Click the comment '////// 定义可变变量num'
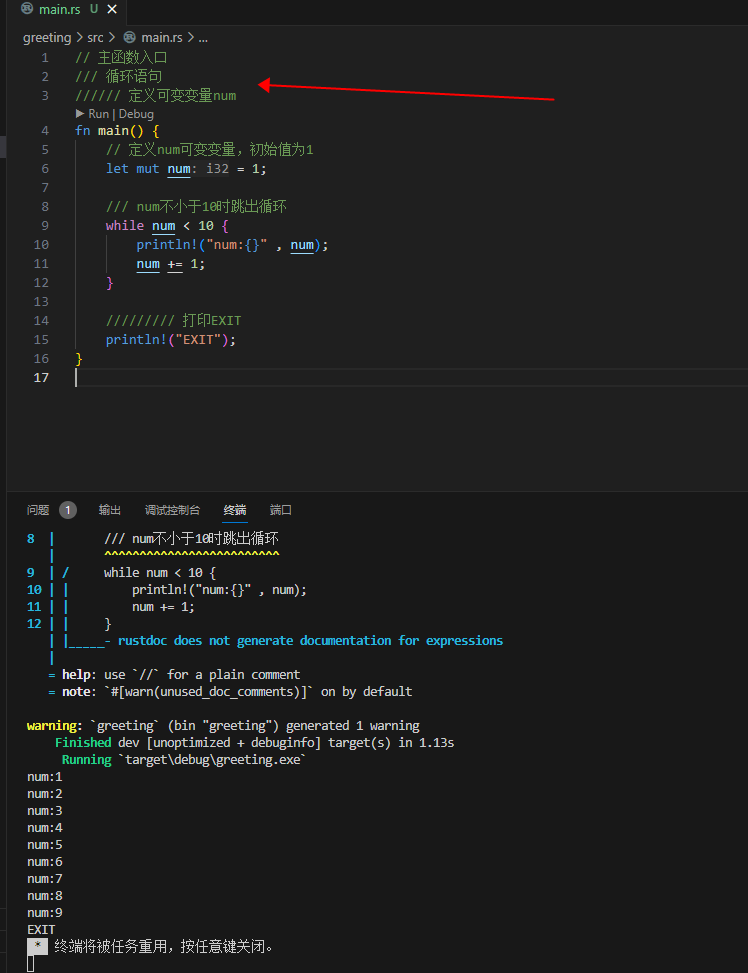The width and height of the screenshot is (748, 973). click(x=156, y=96)
